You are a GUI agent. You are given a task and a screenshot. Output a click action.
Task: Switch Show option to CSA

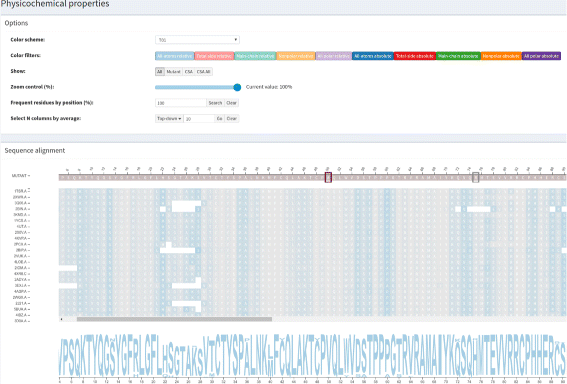pyautogui.click(x=189, y=72)
